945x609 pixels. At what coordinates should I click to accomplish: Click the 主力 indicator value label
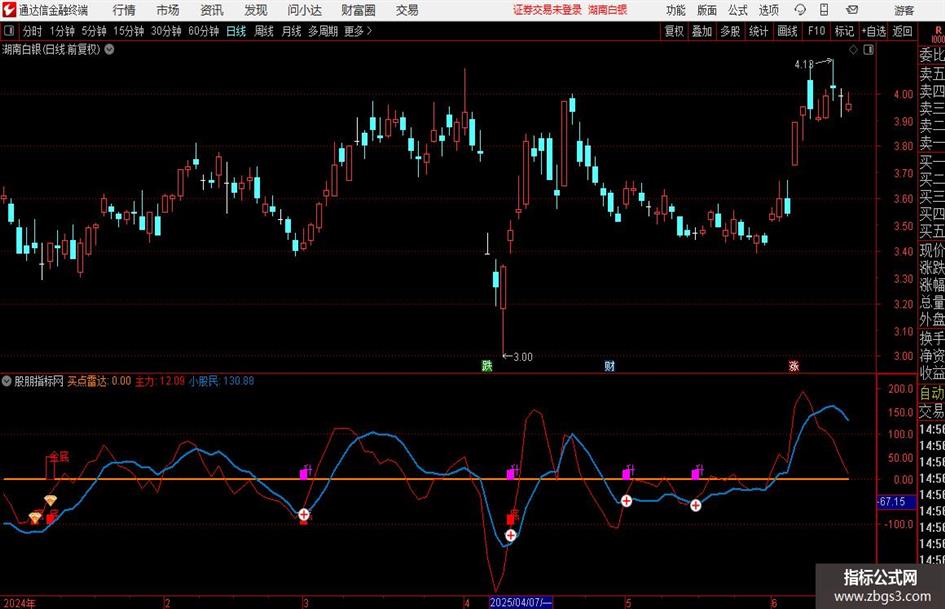[160, 381]
